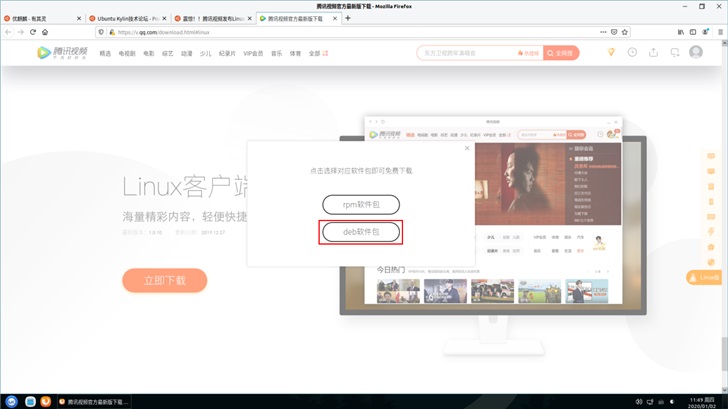The image size is (728, 409).
Task: Open 电影 in site navigation
Action: point(149,53)
